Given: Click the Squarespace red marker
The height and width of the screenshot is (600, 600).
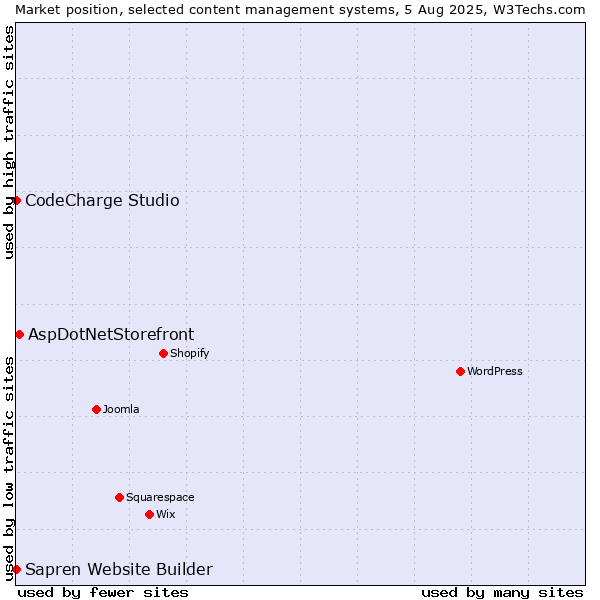Looking at the screenshot, I should 119,497.
